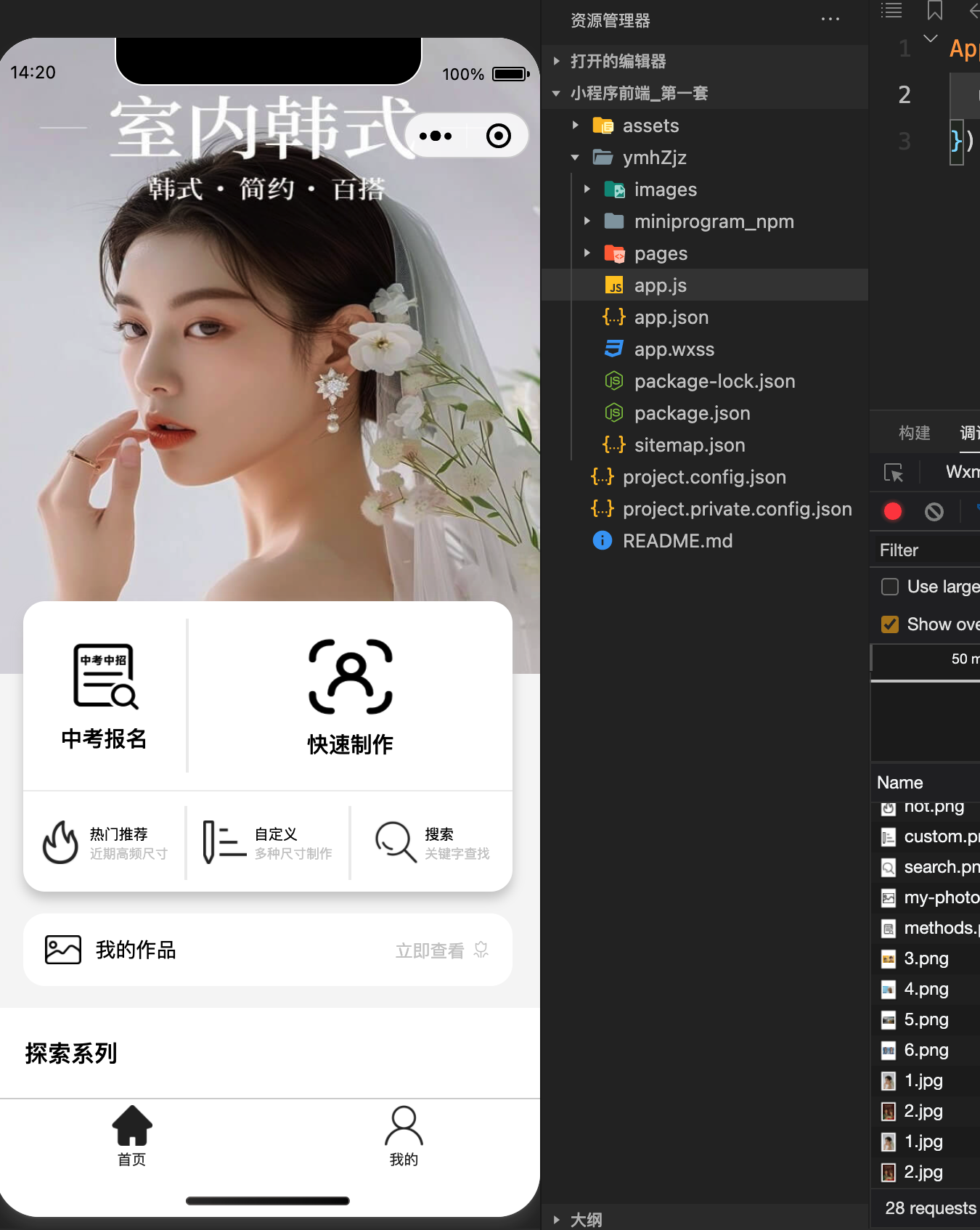The width and height of the screenshot is (980, 1230).
Task: Click the bookmark icon in editor toolbar
Action: [x=935, y=10]
